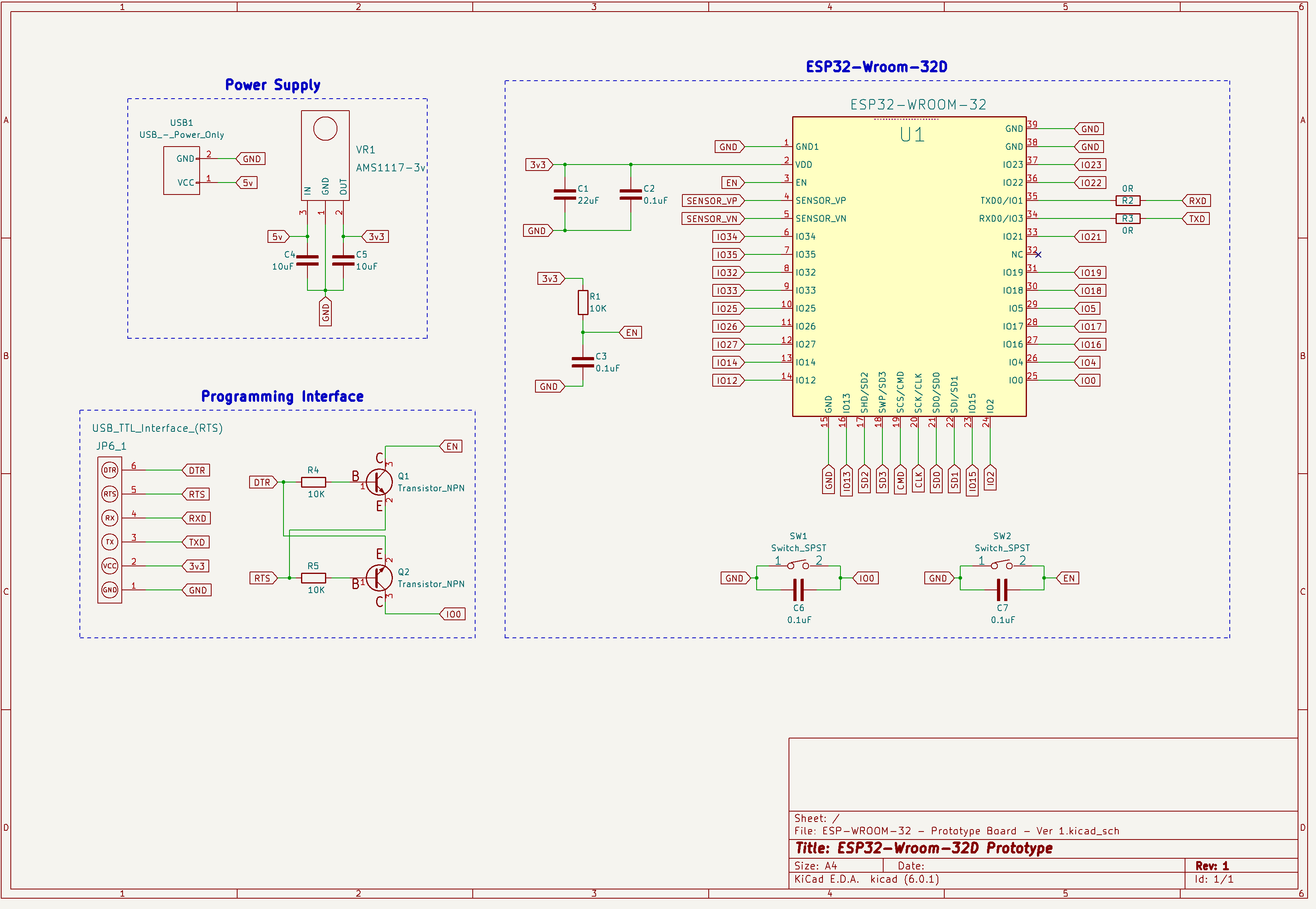Select the SENSOR_VN net flag

713,219
